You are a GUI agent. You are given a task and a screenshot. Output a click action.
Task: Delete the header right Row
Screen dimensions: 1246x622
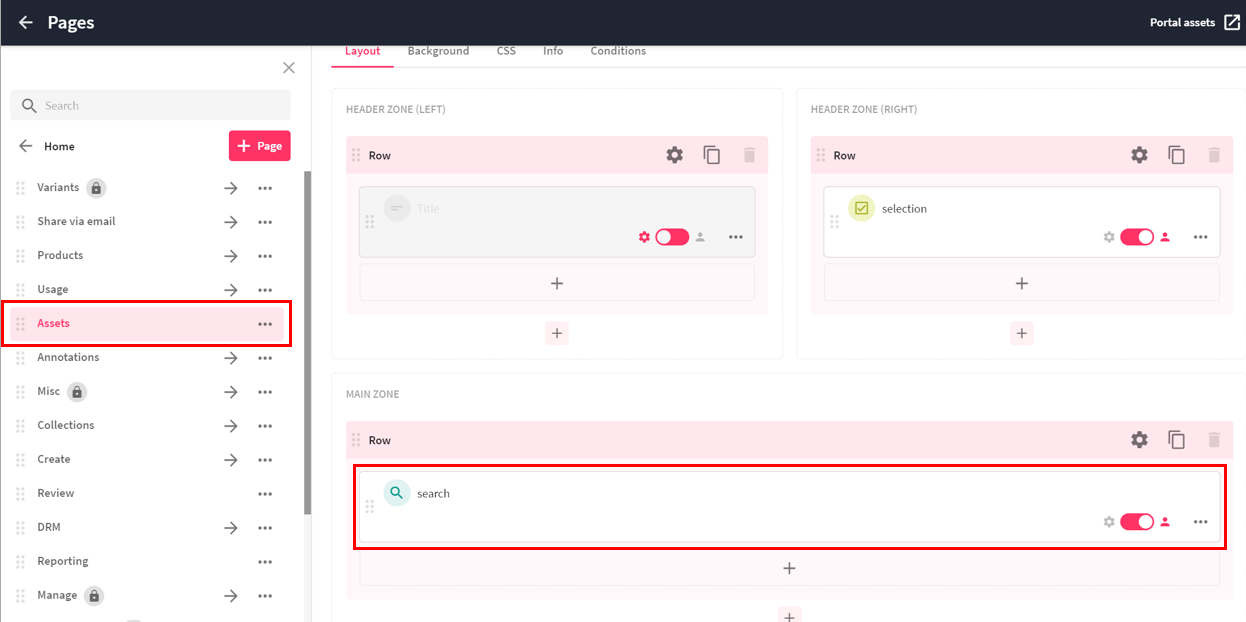click(x=1214, y=155)
